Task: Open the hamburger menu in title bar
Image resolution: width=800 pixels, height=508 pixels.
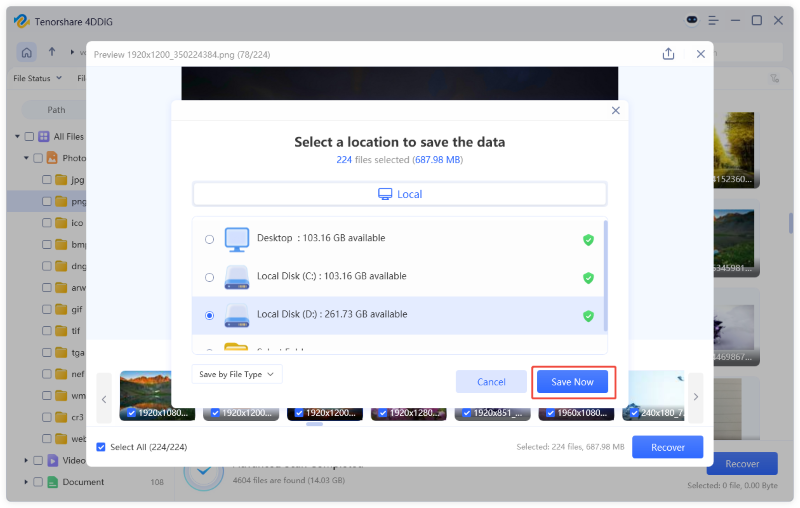Action: tap(713, 20)
